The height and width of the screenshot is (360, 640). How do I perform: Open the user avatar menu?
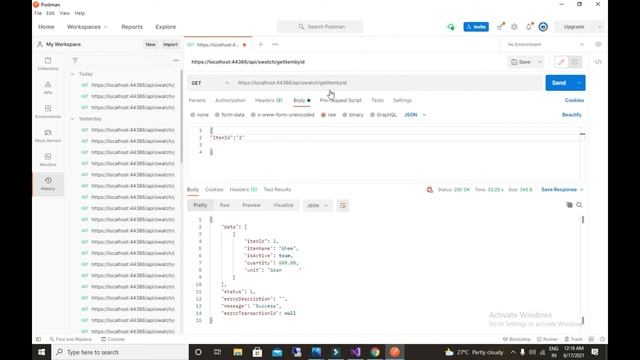[x=543, y=27]
